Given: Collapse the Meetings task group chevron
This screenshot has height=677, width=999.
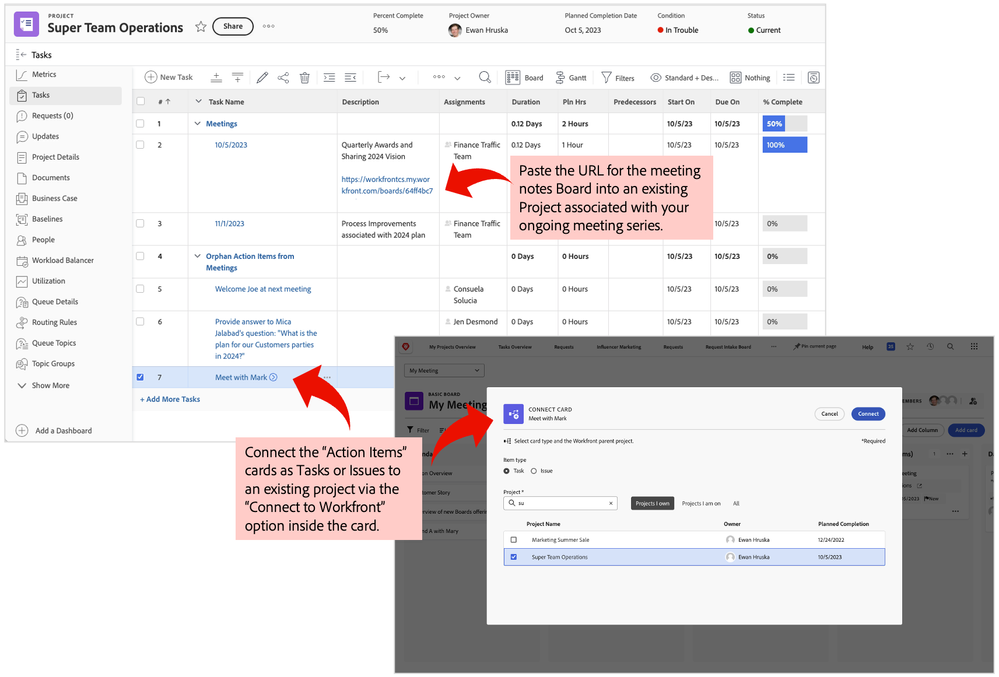Looking at the screenshot, I should tap(198, 124).
